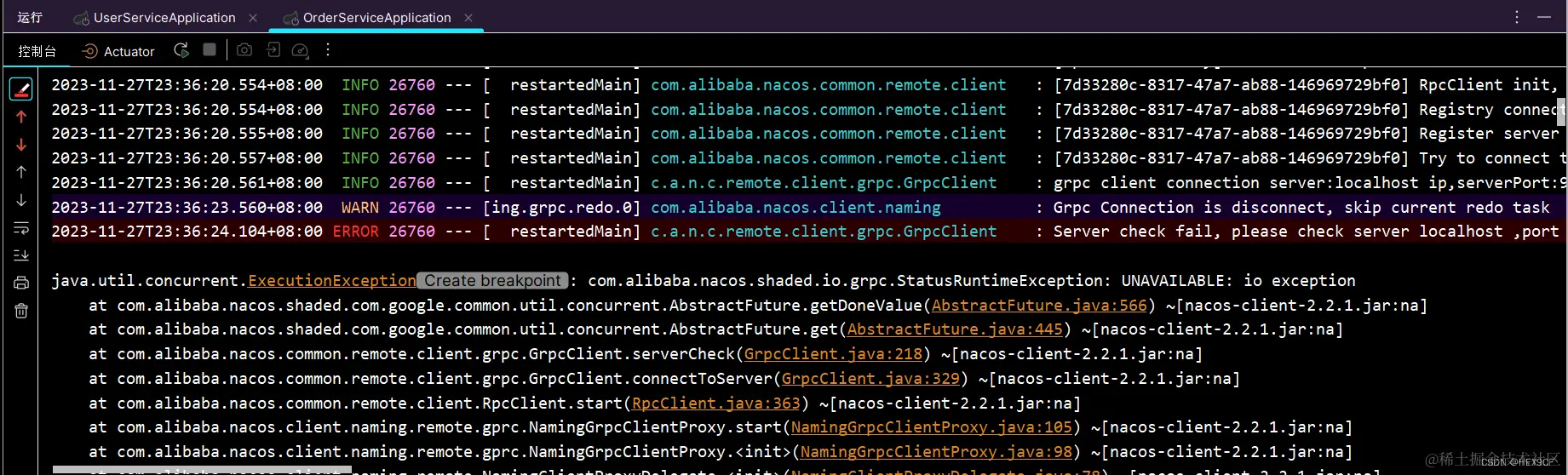Navigate to GrpcClient.java:329
The width and height of the screenshot is (1568, 475).
(x=870, y=378)
